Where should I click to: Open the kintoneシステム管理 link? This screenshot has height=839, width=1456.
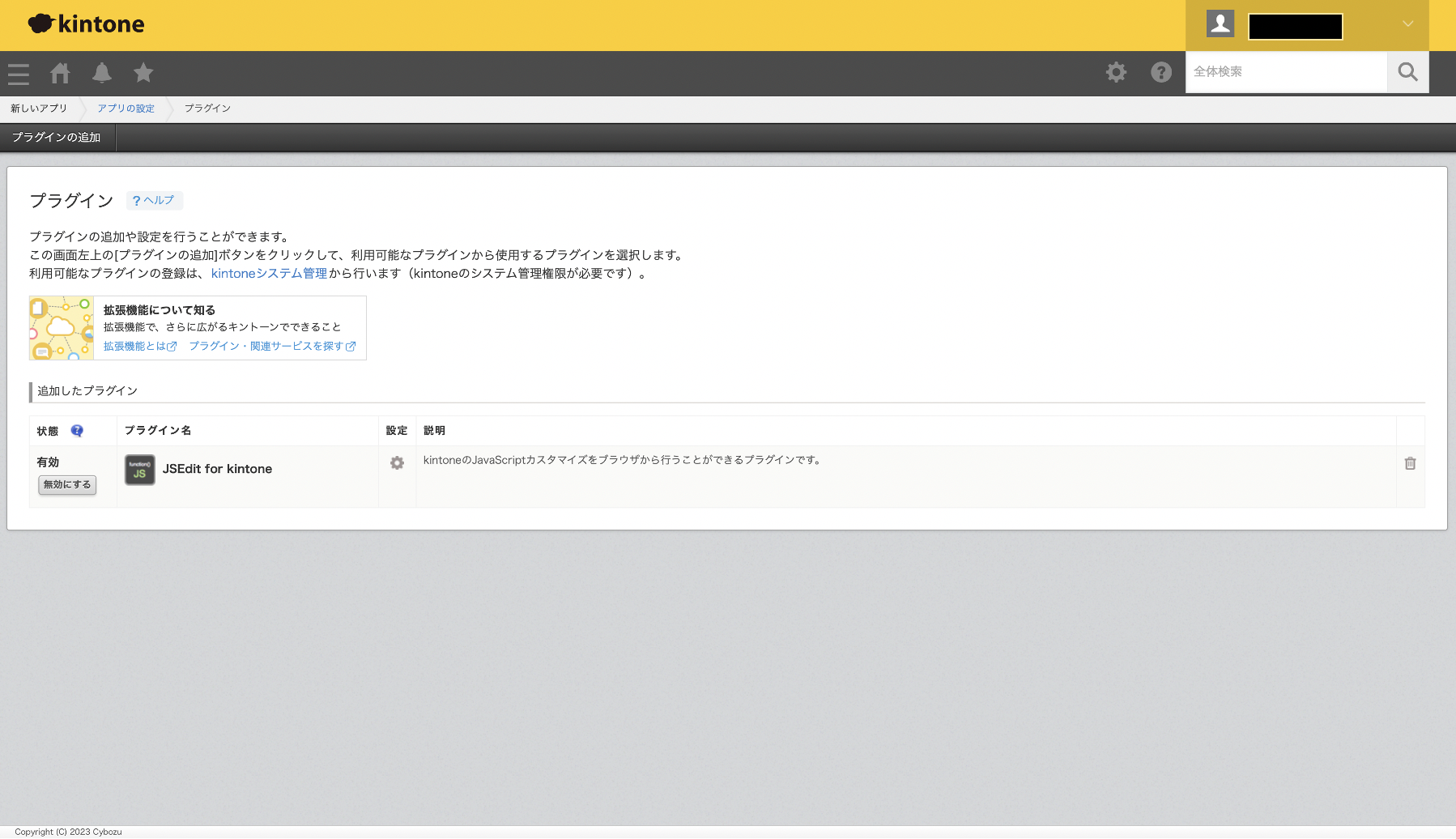(268, 273)
